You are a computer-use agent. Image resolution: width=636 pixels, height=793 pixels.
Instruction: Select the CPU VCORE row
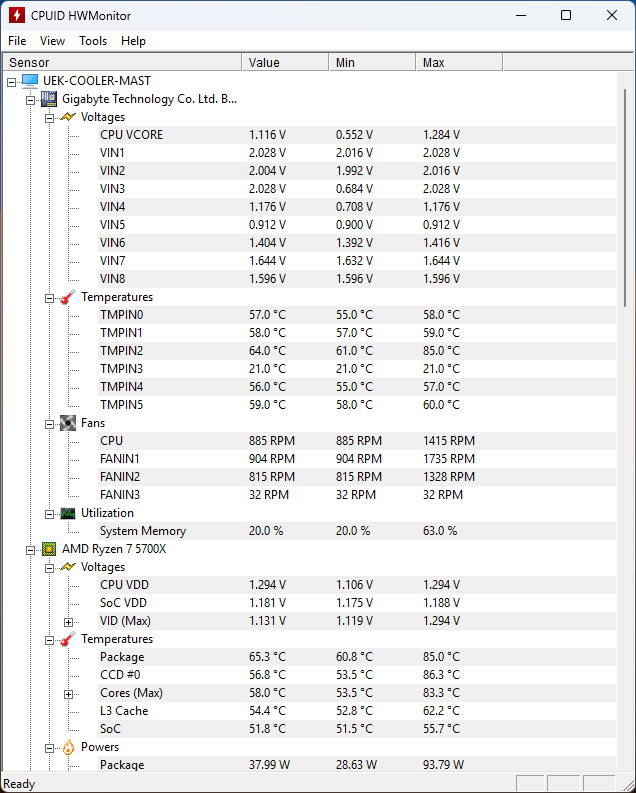357,135
